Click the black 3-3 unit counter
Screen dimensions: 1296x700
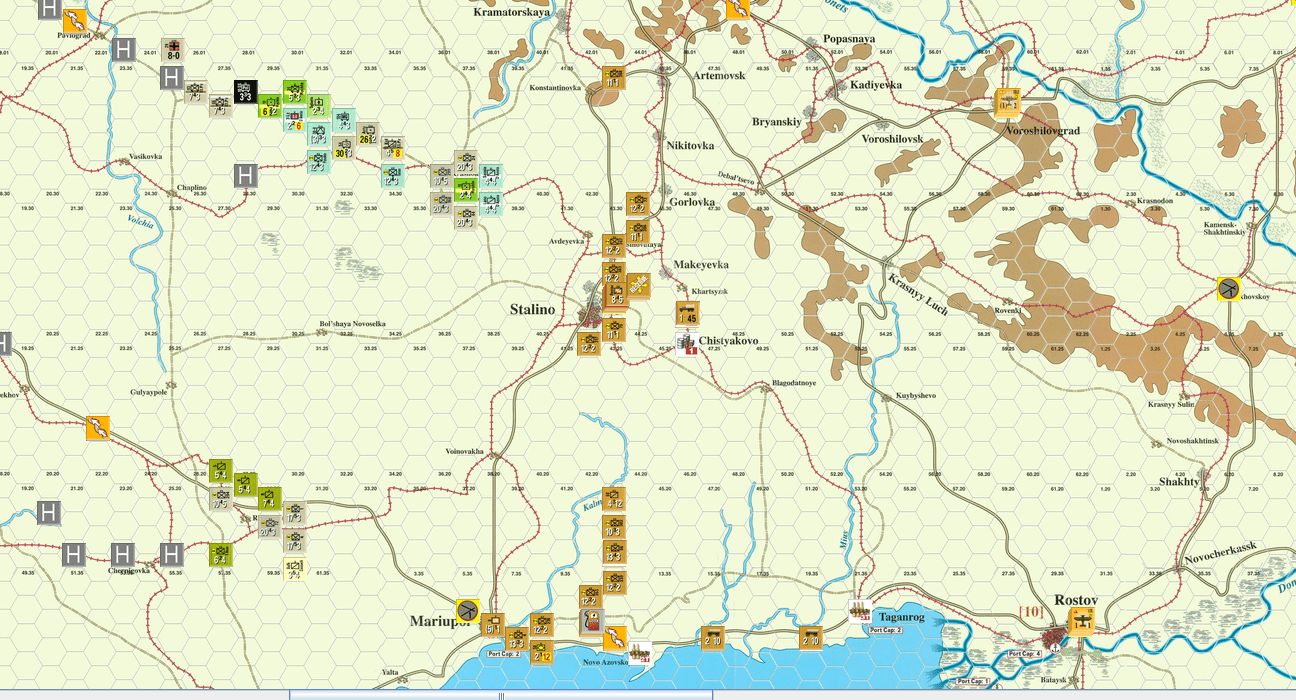click(x=246, y=92)
